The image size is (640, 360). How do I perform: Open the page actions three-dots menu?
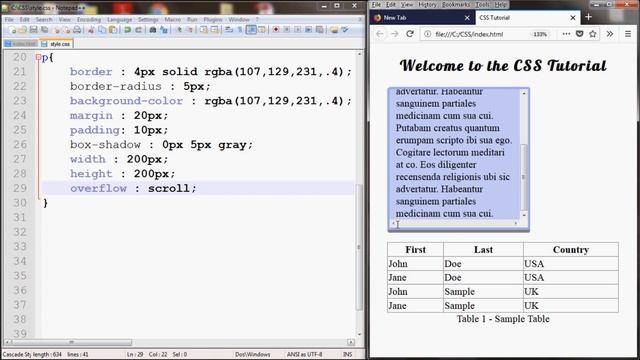click(566, 34)
